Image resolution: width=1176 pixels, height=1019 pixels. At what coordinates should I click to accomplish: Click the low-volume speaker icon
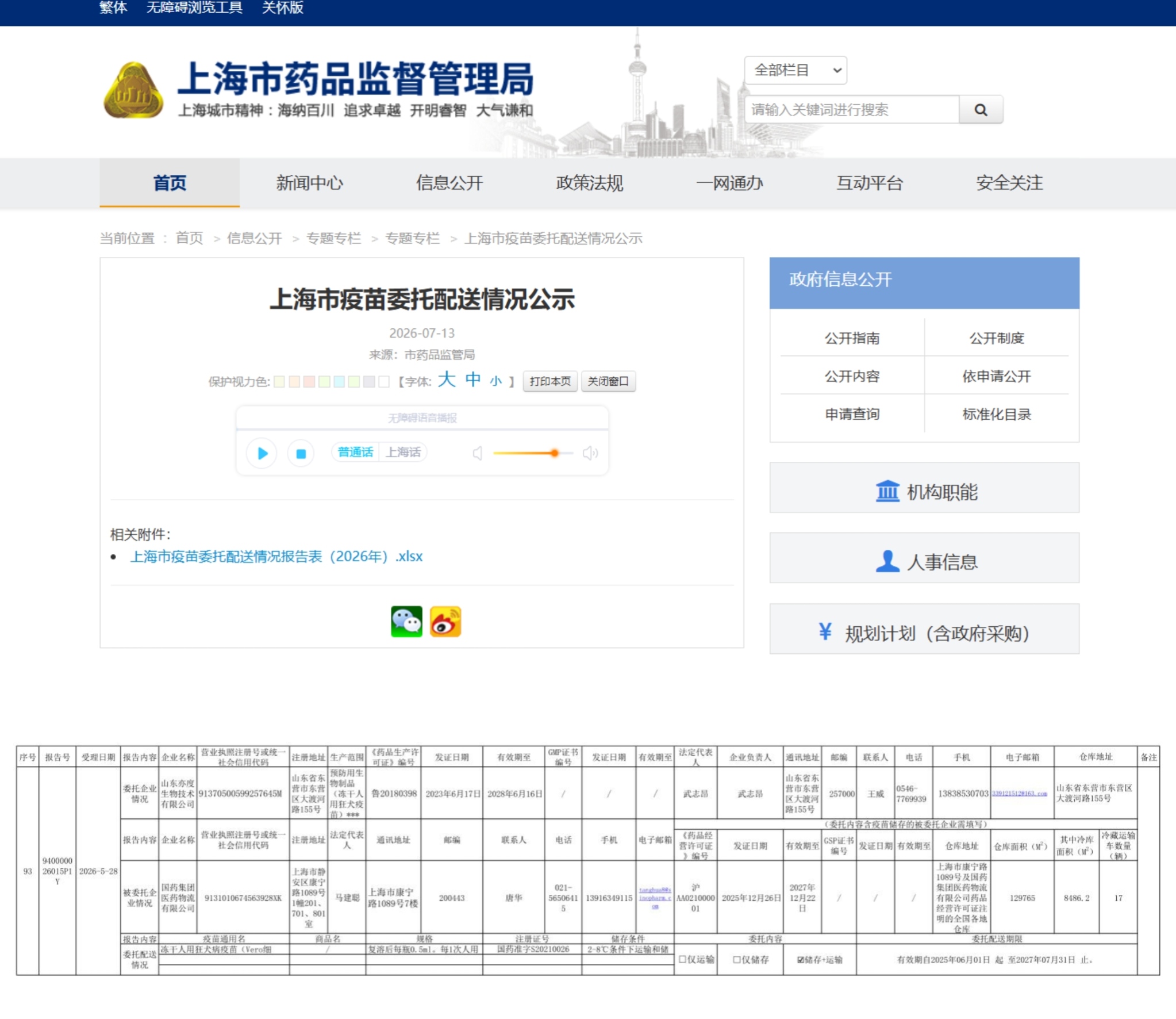477,453
